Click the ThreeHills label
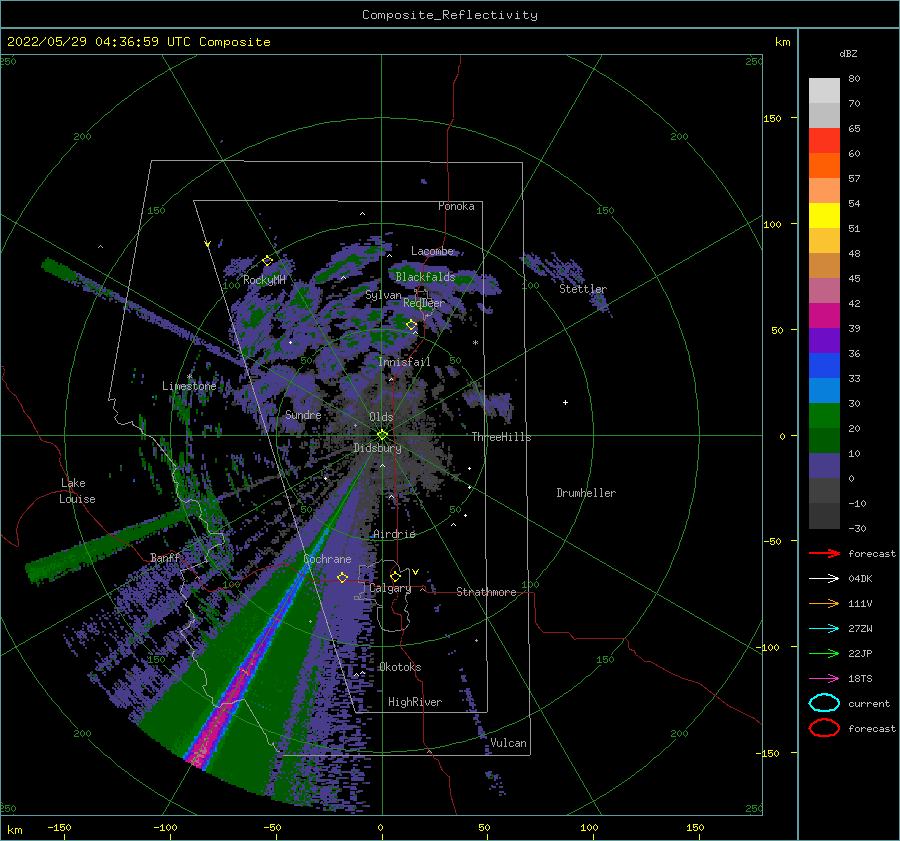 coord(501,437)
